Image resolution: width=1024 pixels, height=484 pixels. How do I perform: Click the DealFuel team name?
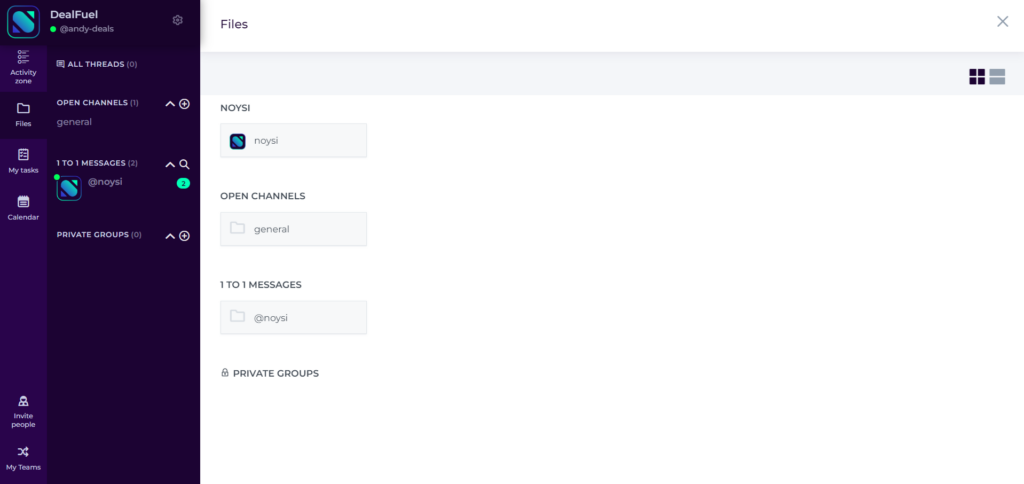pyautogui.click(x=74, y=14)
